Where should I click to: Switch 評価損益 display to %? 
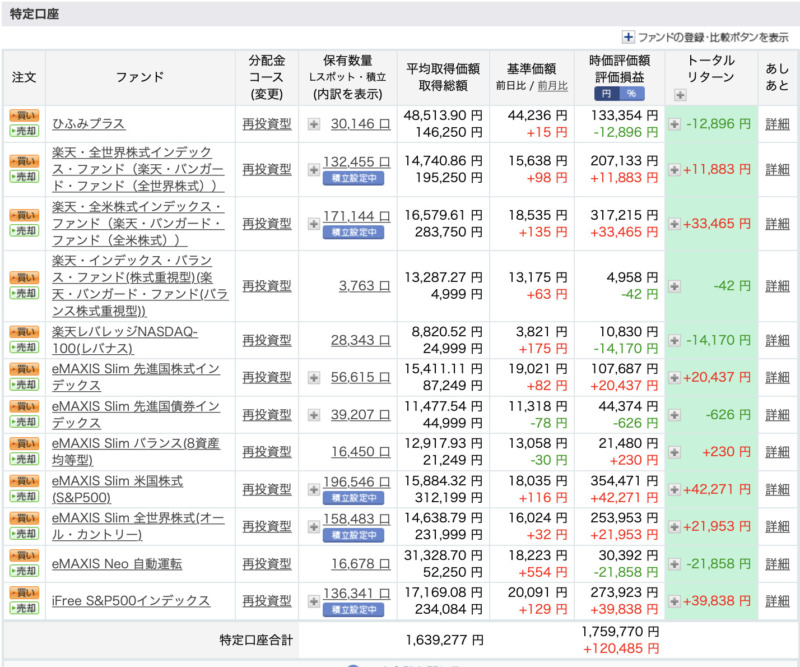(632, 94)
